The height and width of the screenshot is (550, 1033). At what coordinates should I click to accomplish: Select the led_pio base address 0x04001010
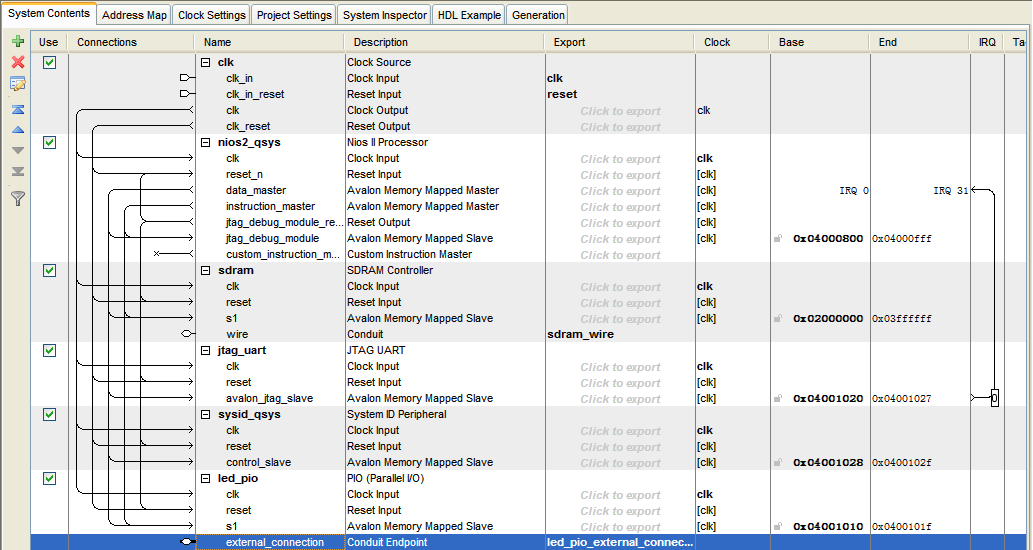coord(828,526)
